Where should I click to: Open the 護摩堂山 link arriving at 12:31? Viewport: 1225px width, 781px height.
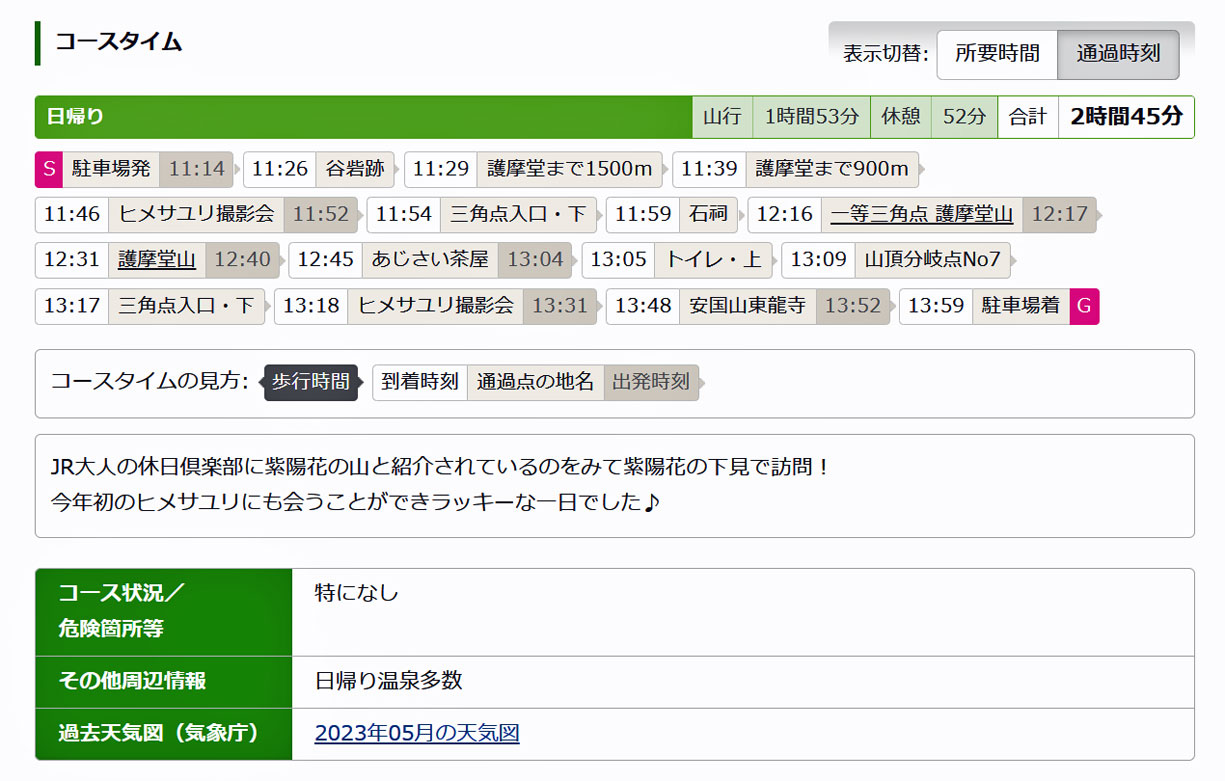157,260
